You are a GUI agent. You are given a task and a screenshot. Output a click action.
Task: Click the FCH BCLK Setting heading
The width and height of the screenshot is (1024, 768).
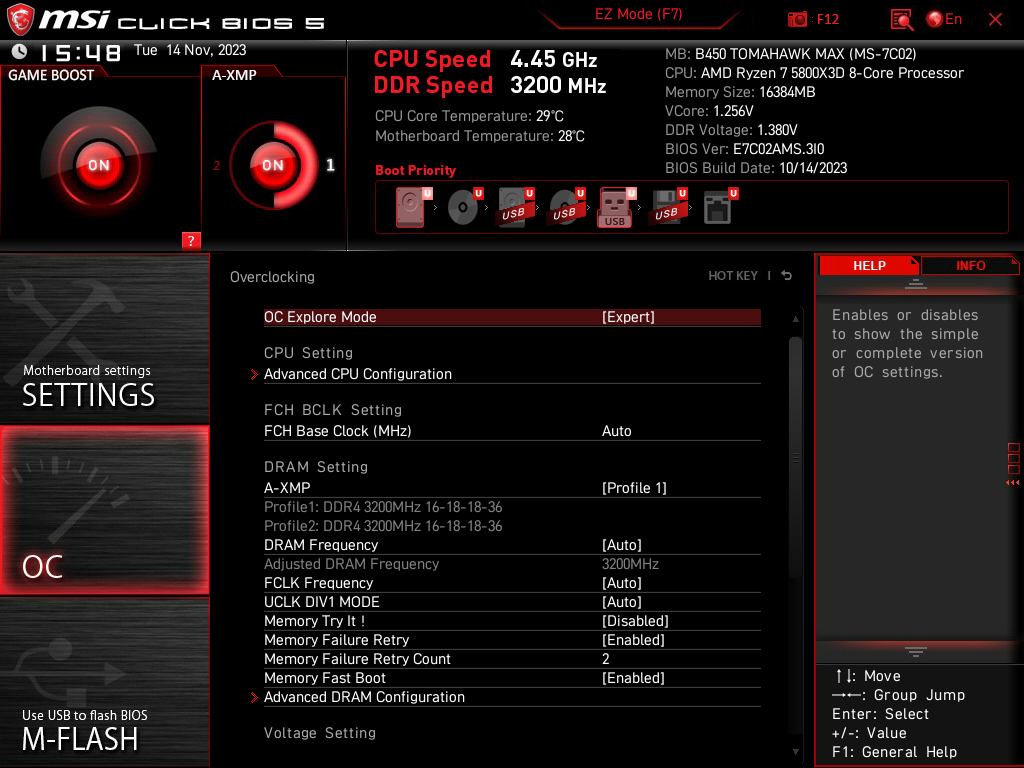point(333,409)
